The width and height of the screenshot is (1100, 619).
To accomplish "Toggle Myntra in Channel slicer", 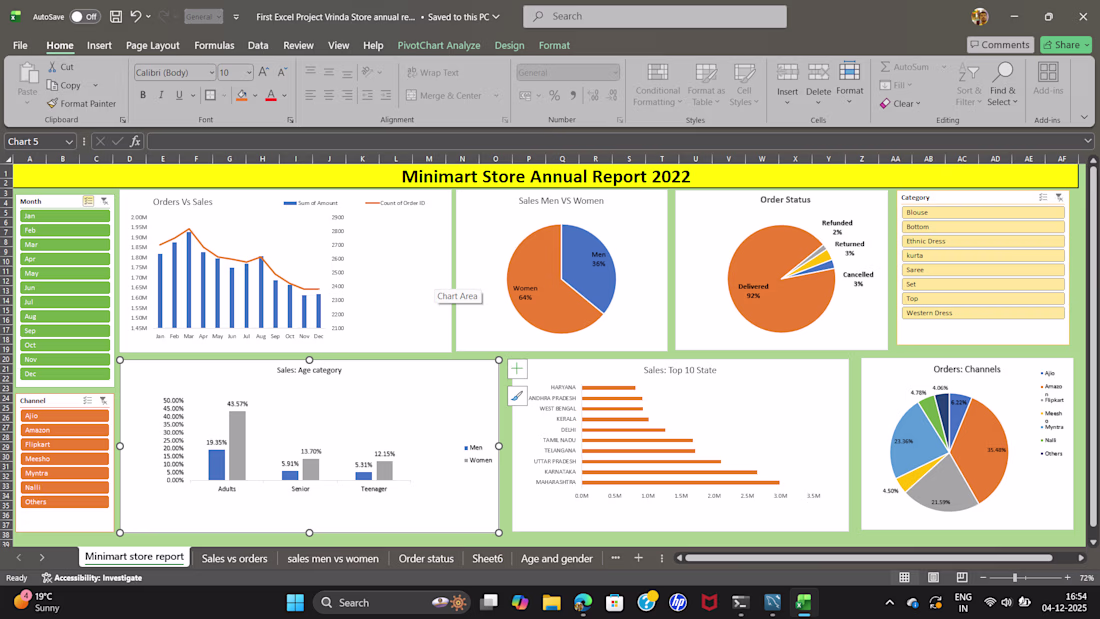I will click(65, 473).
